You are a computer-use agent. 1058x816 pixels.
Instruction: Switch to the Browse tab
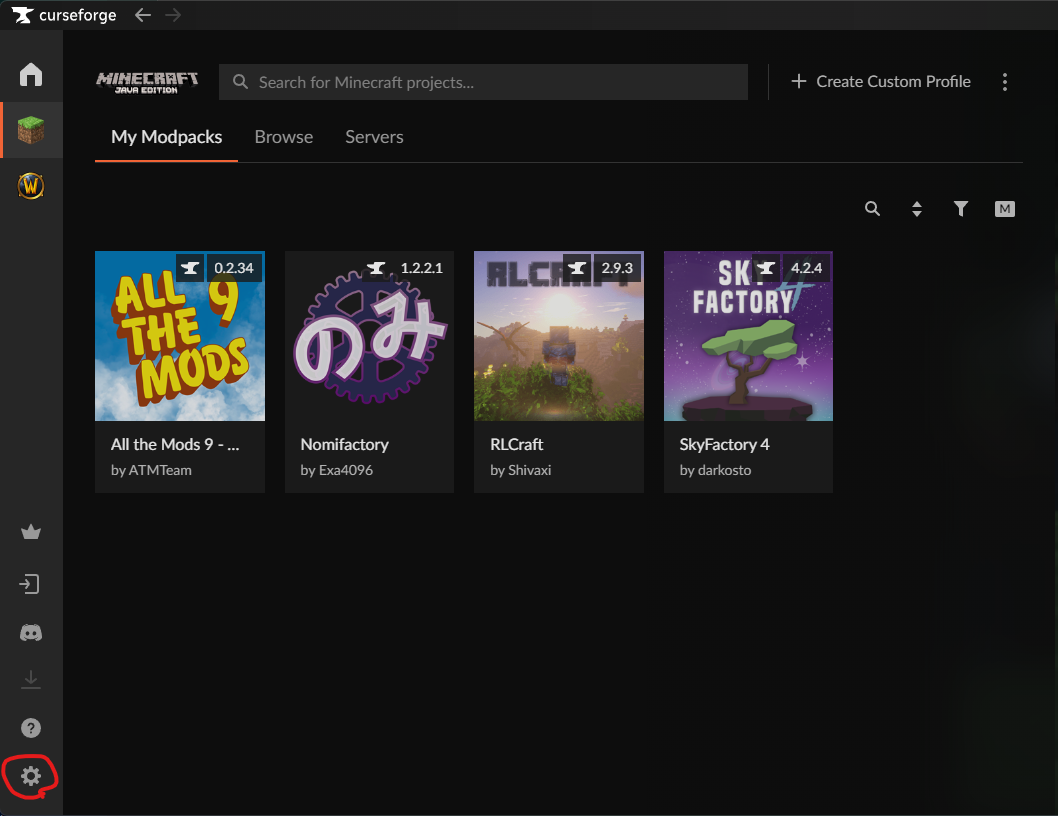[x=284, y=137]
